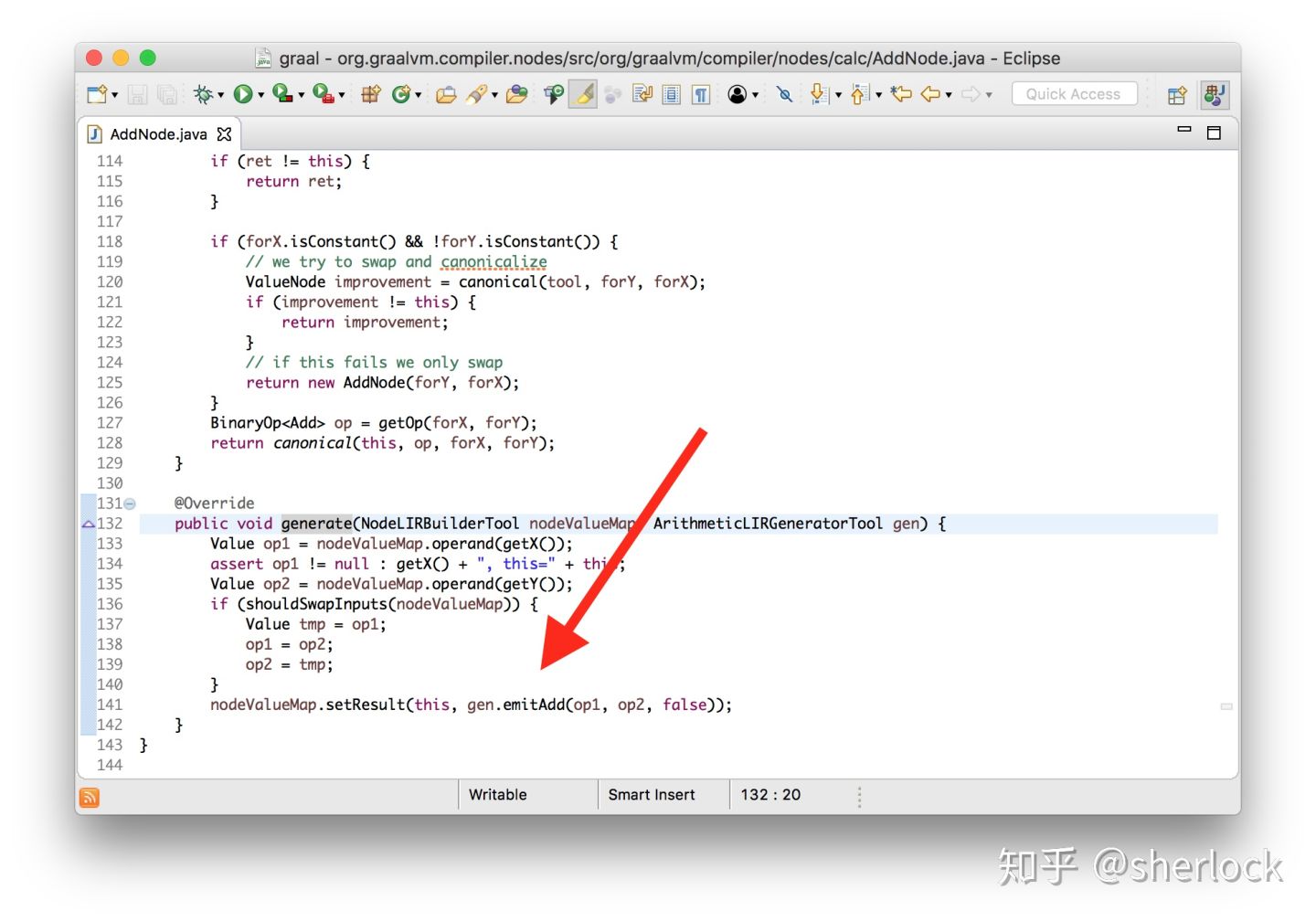Viewport: 1316px width, 922px height.
Task: Expand the user avatar dropdown arrow
Action: pyautogui.click(x=755, y=95)
